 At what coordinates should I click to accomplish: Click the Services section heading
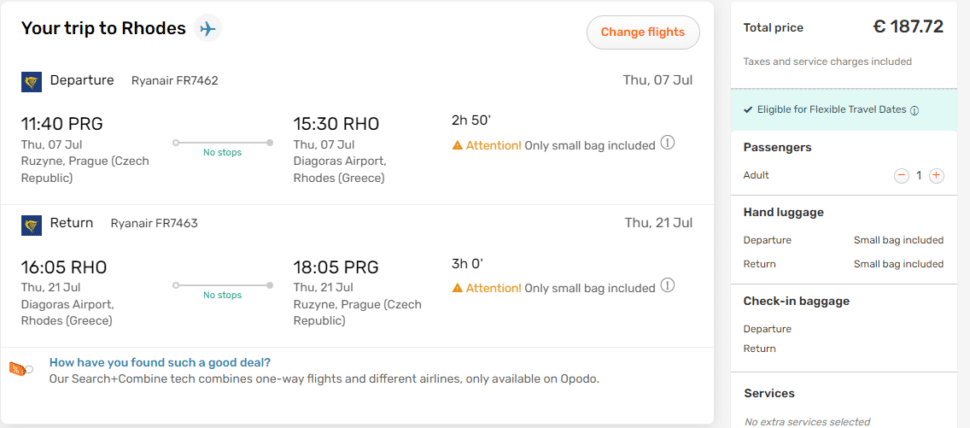[769, 393]
